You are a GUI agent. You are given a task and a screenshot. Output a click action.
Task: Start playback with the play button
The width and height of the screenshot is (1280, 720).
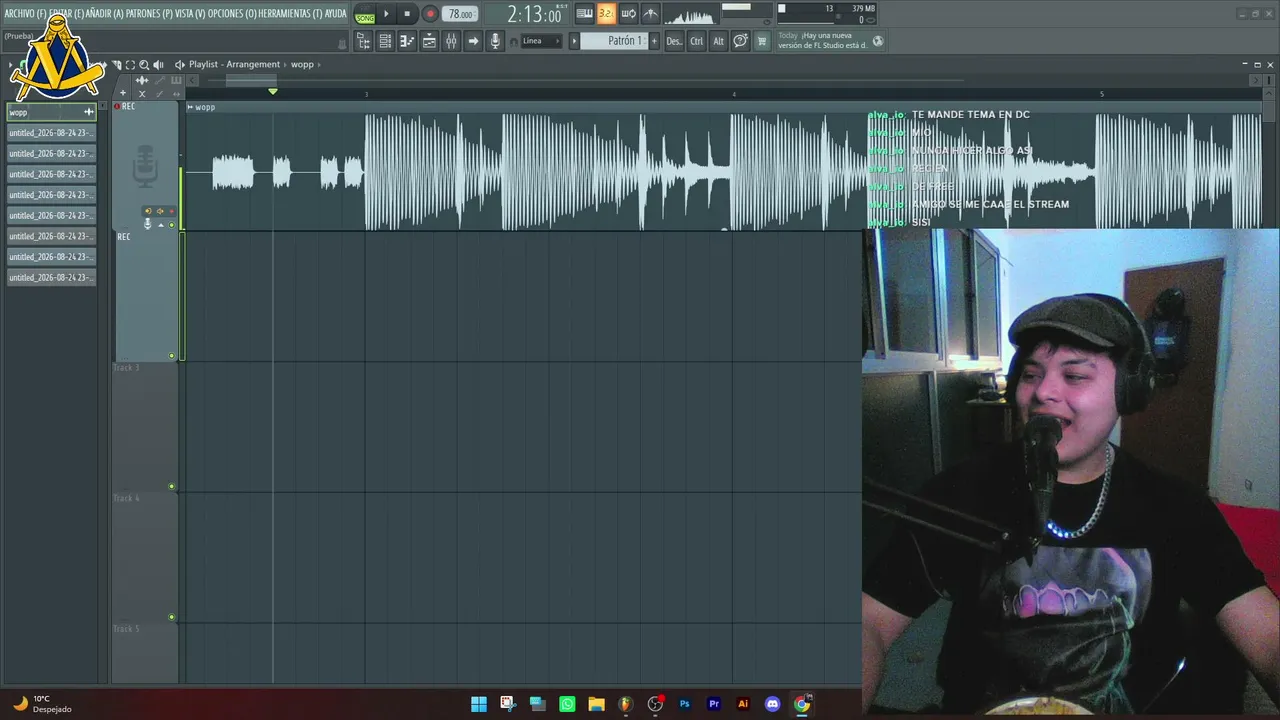tap(386, 14)
